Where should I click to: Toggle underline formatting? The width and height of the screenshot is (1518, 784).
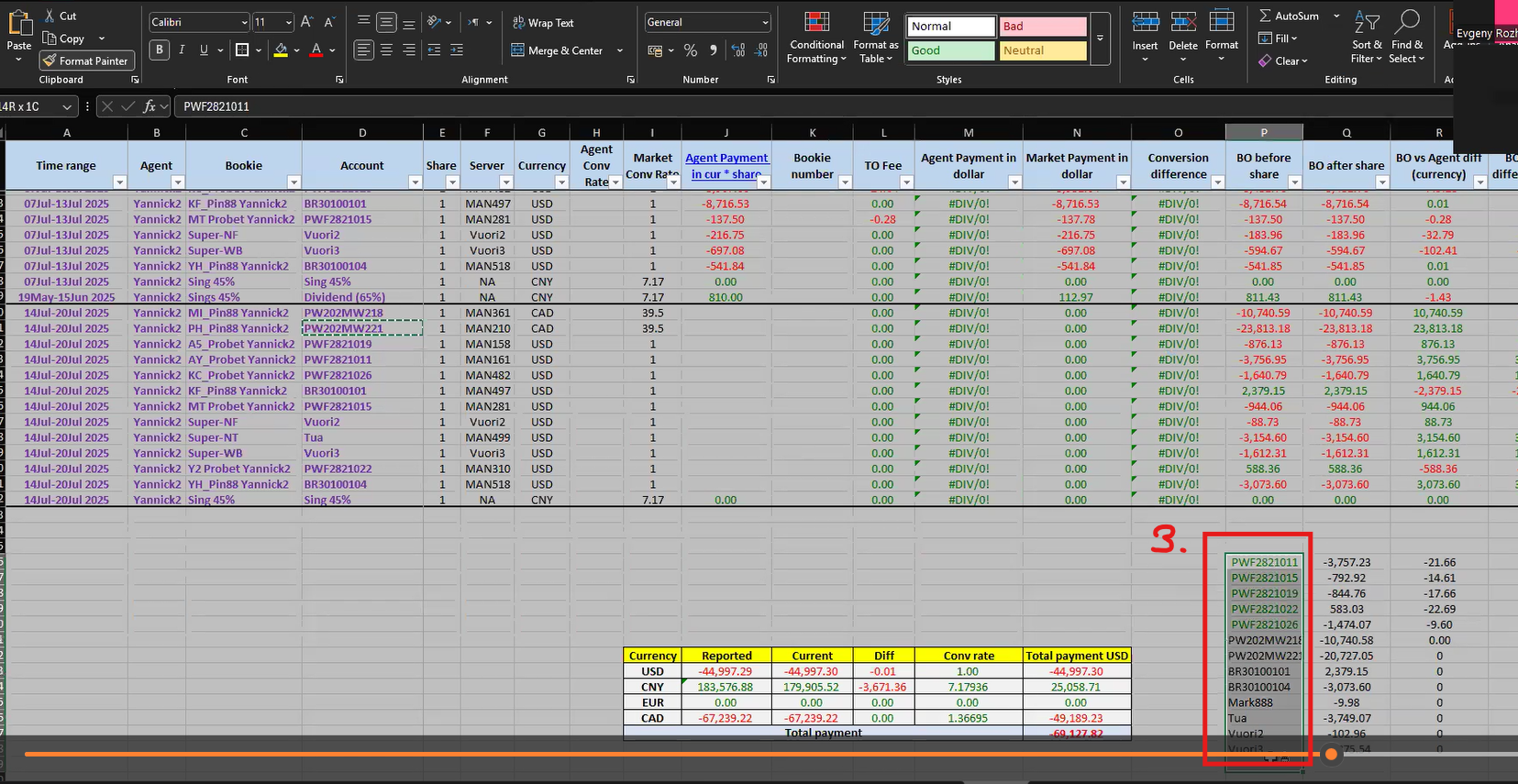pyautogui.click(x=204, y=50)
